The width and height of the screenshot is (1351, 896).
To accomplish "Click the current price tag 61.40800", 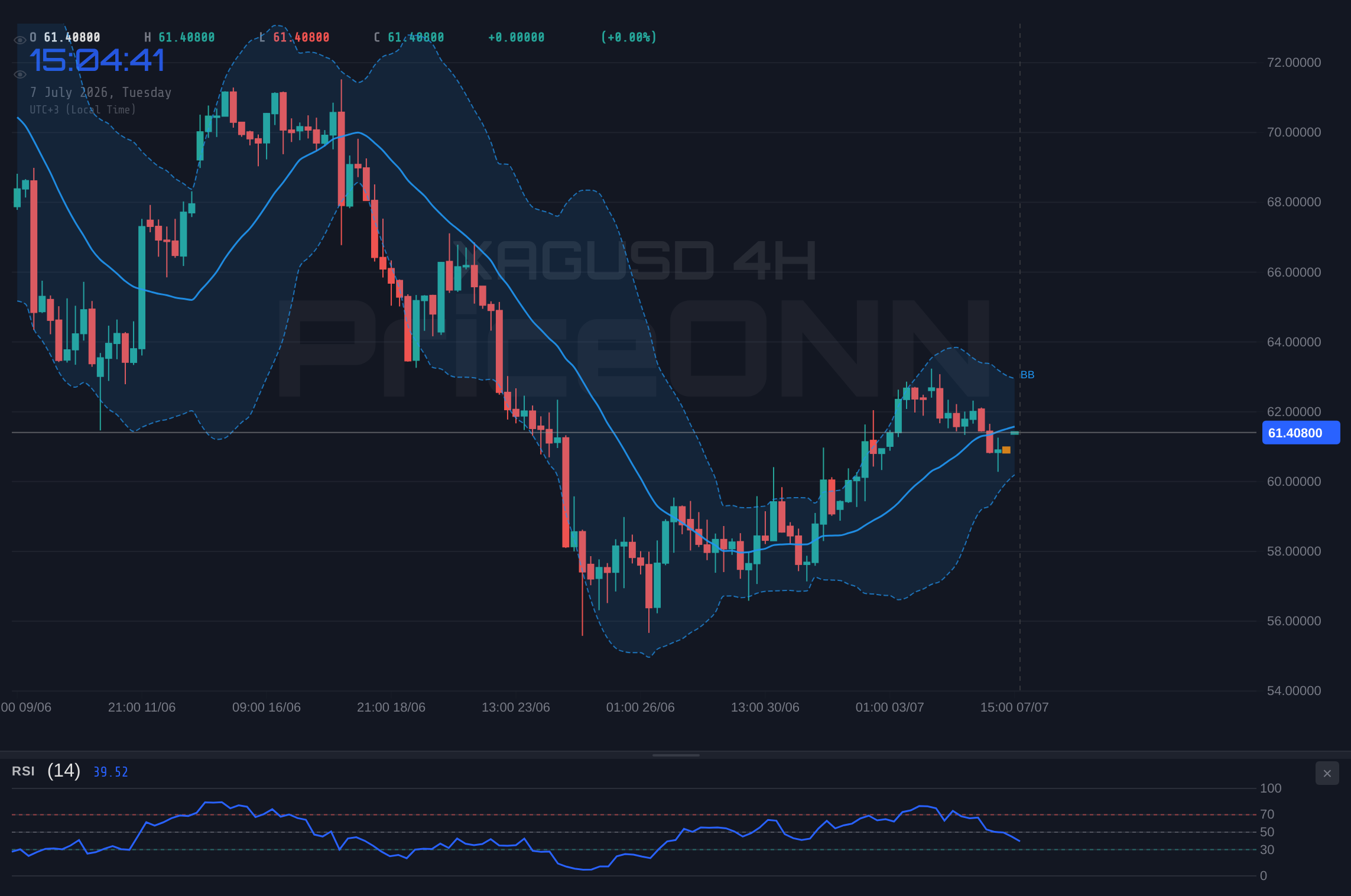I will (1301, 433).
